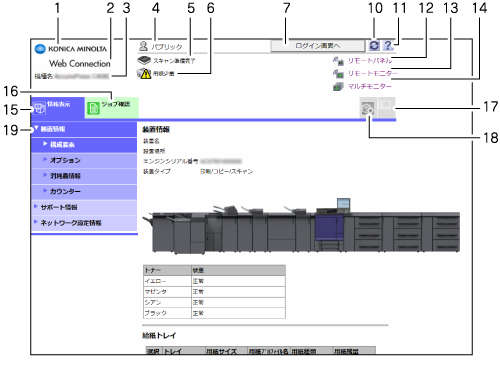Click the 設置場所 label
The image size is (500, 382).
tap(154, 151)
